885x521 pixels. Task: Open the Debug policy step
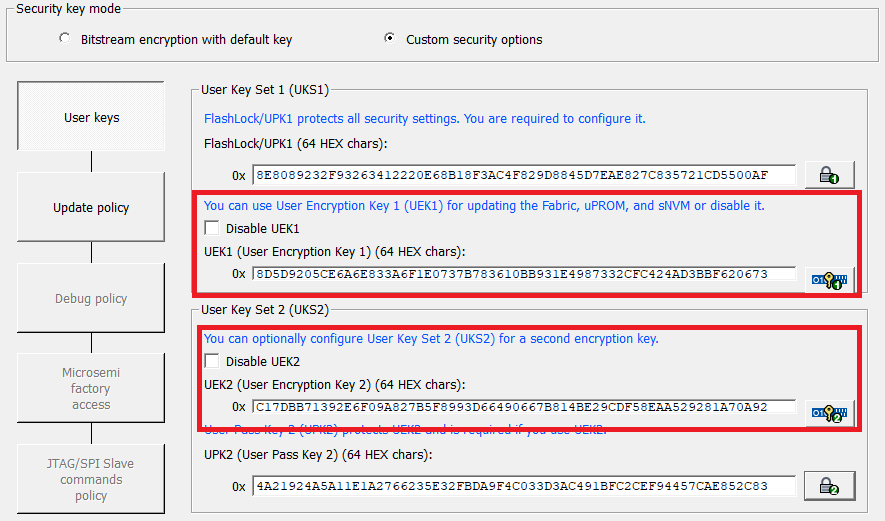[91, 298]
